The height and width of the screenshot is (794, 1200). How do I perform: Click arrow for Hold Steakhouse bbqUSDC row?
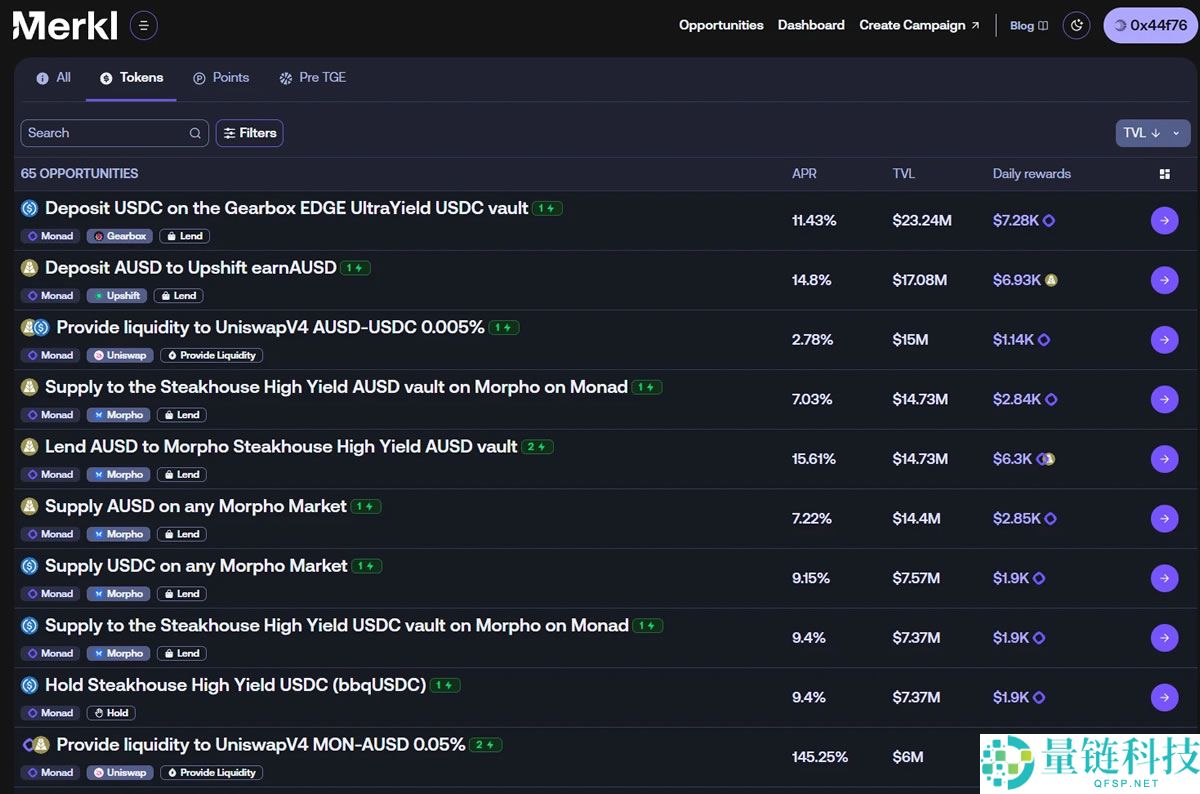(x=1164, y=698)
